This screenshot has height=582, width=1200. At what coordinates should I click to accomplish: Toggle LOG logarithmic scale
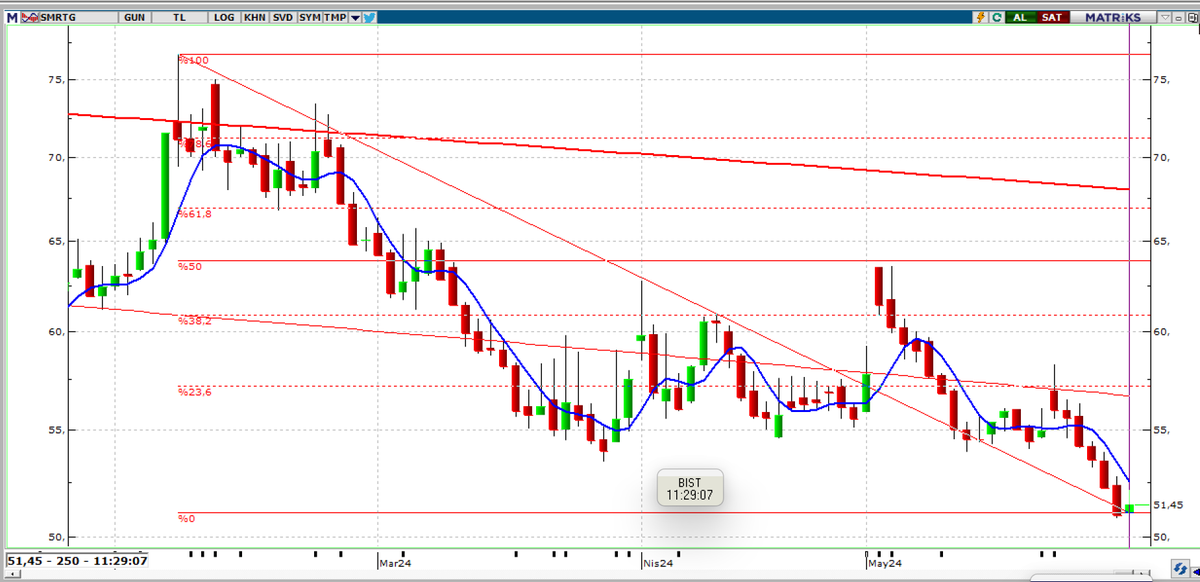(x=224, y=17)
